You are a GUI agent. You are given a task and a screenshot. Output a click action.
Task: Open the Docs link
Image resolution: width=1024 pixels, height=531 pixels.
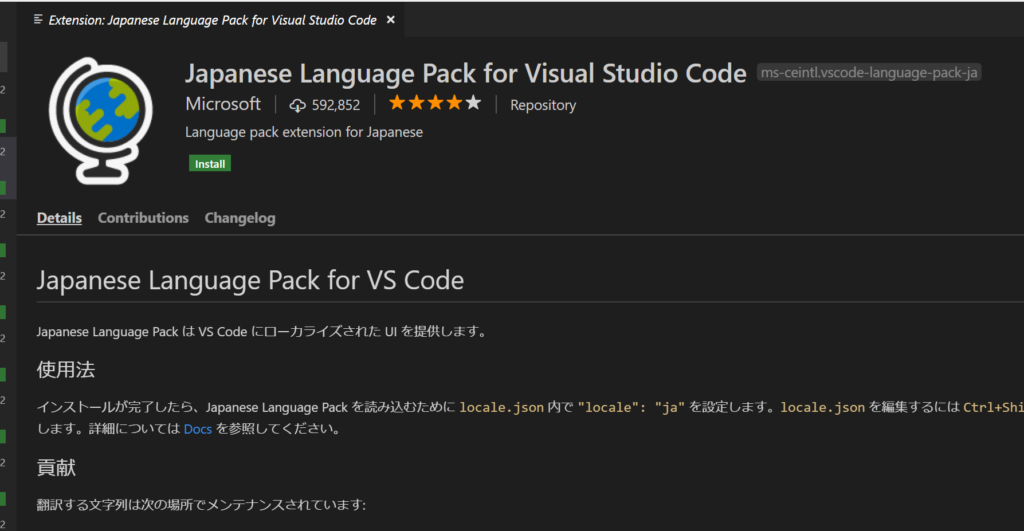pos(198,429)
